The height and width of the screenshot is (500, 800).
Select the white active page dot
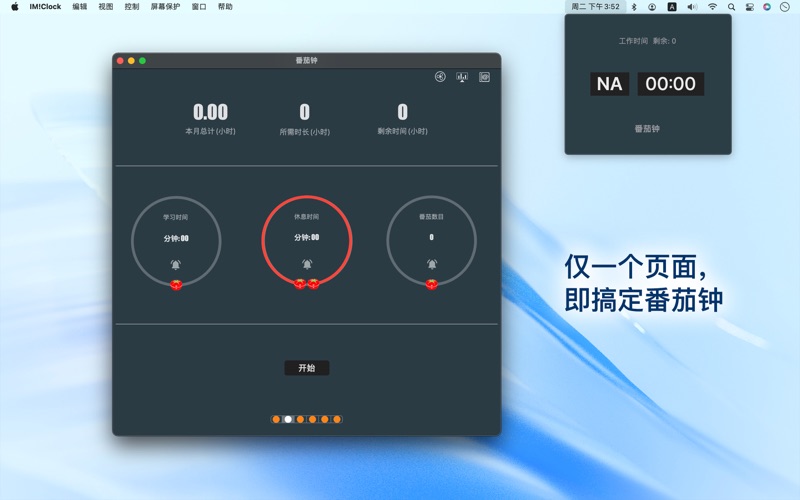(x=288, y=419)
